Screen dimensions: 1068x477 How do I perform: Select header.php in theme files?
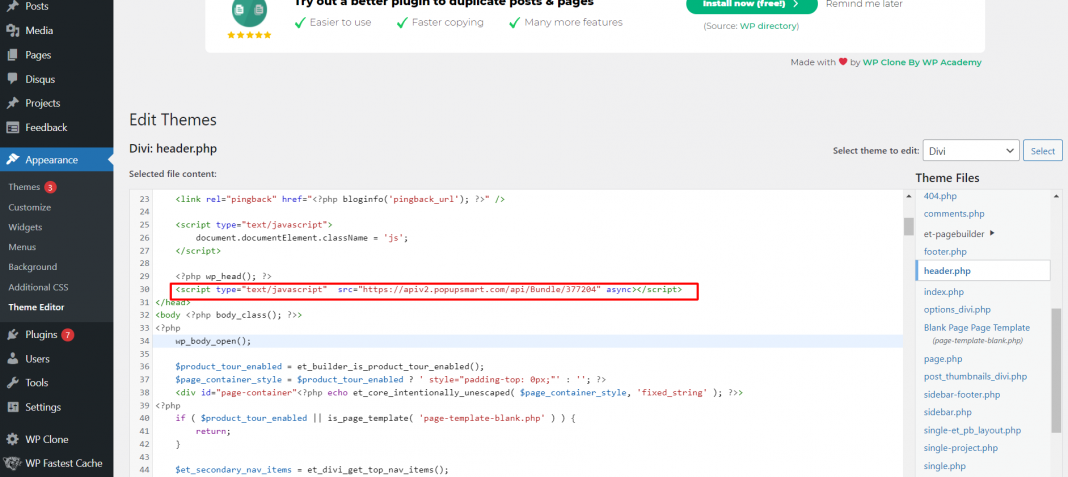[983, 271]
